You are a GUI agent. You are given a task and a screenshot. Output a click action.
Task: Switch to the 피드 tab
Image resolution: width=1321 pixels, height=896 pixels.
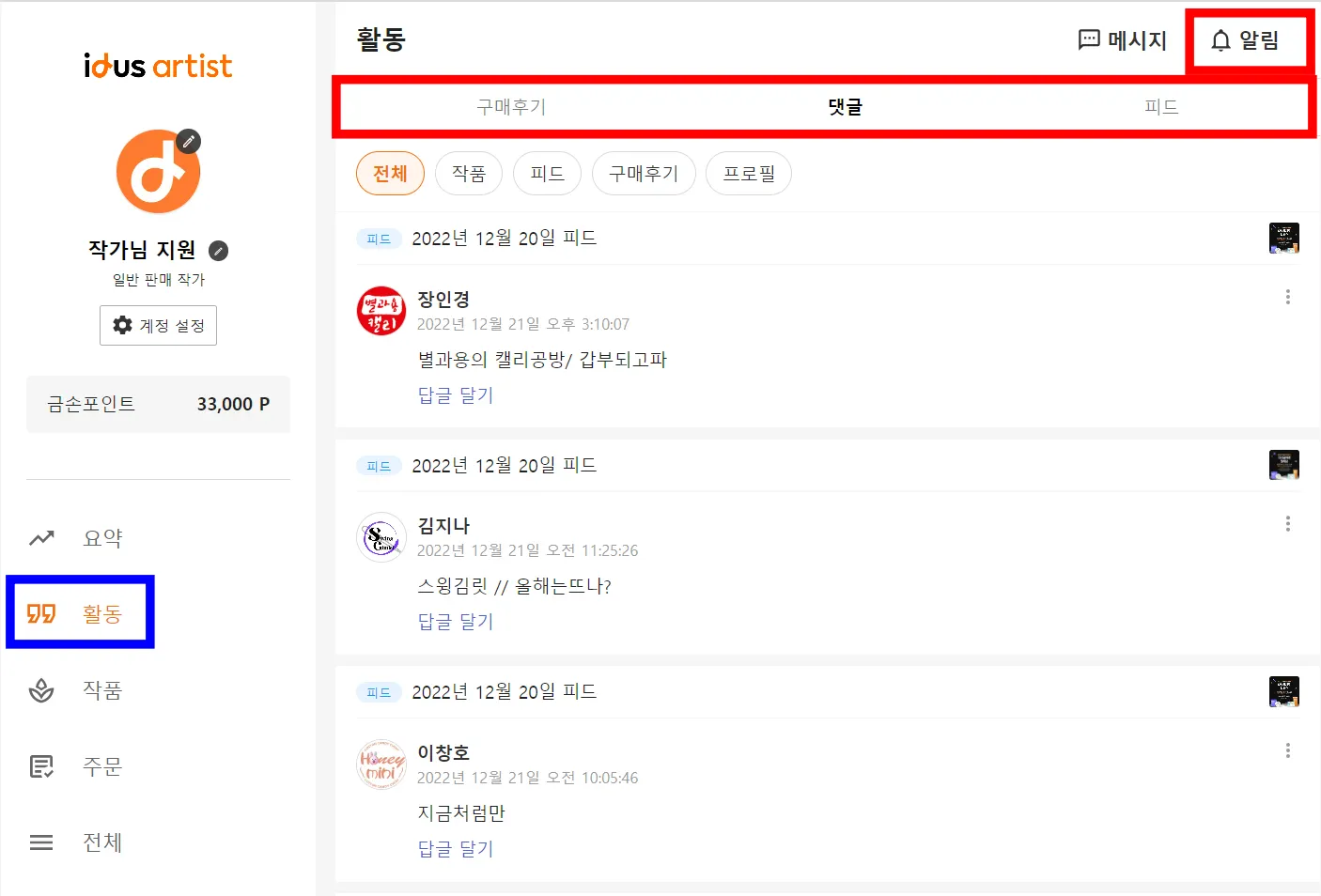point(1161,107)
